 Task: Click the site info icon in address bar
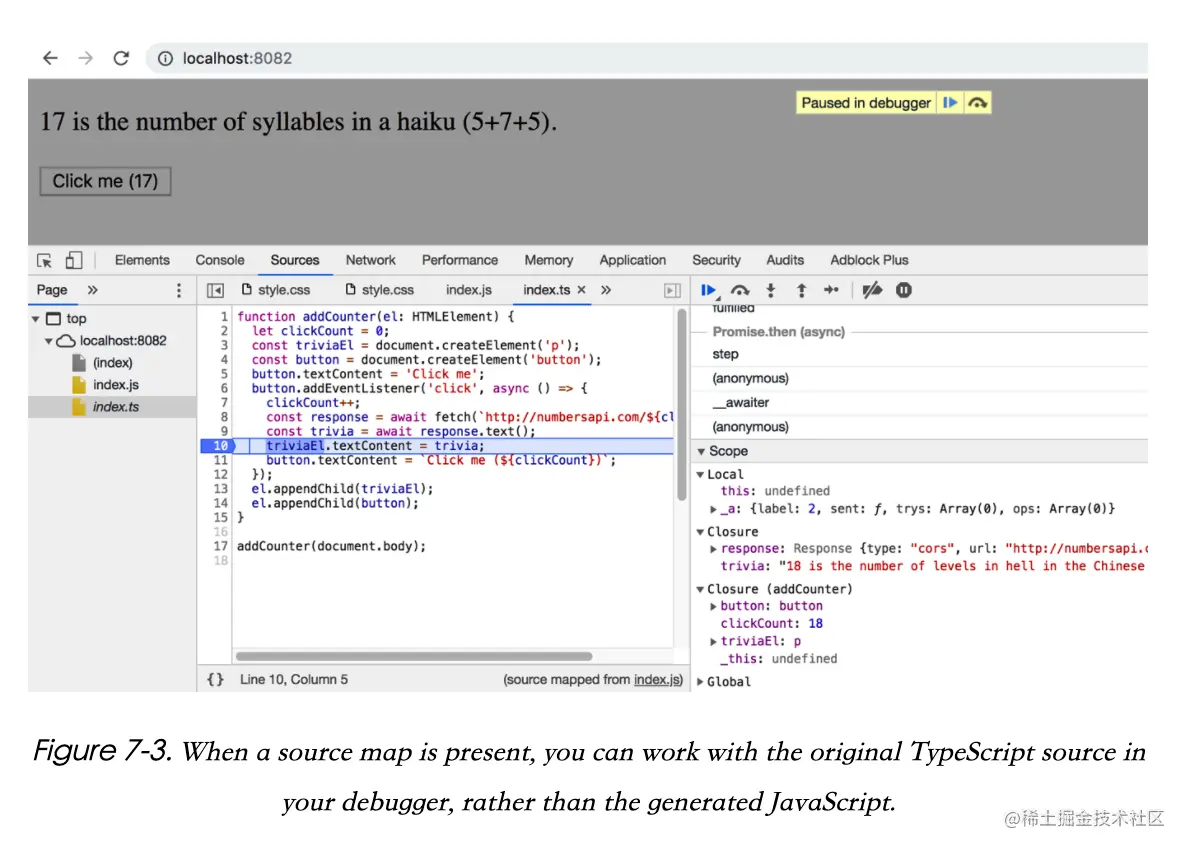click(165, 58)
